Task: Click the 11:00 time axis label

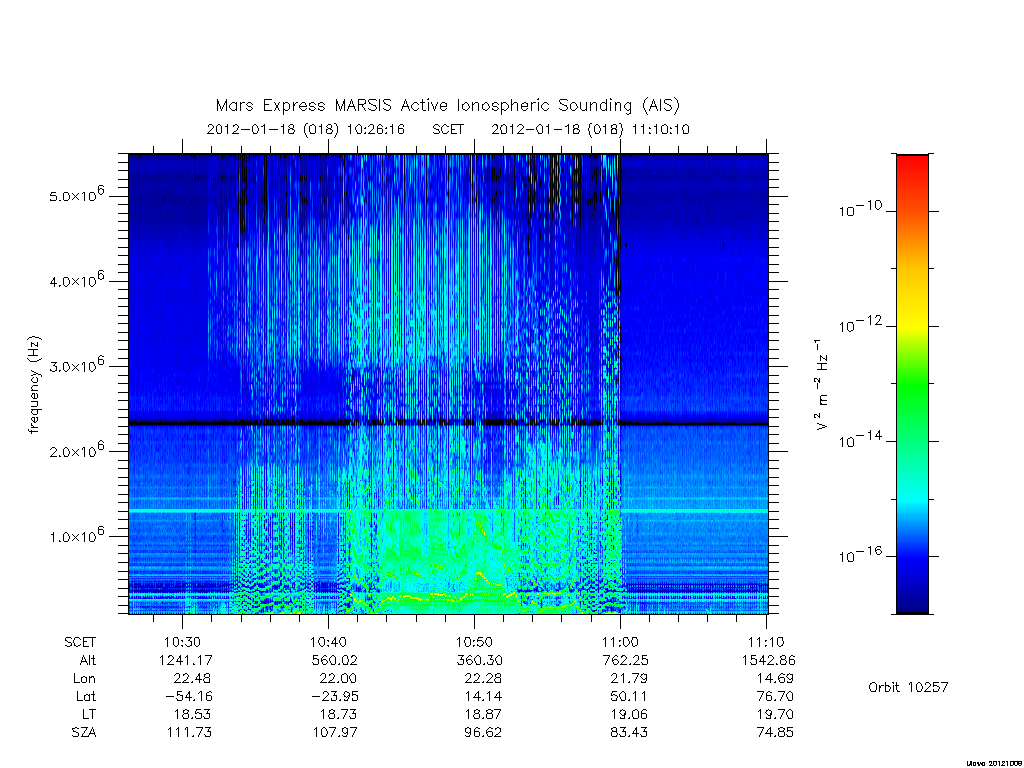Action: (x=620, y=643)
